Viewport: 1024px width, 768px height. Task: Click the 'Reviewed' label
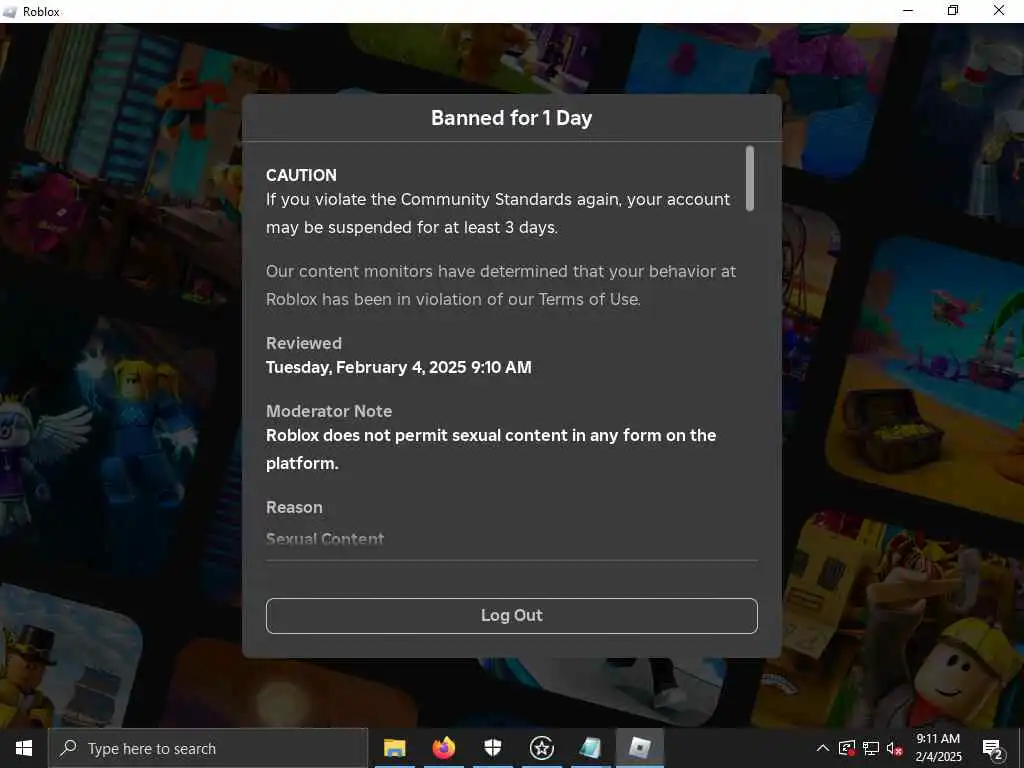(304, 343)
